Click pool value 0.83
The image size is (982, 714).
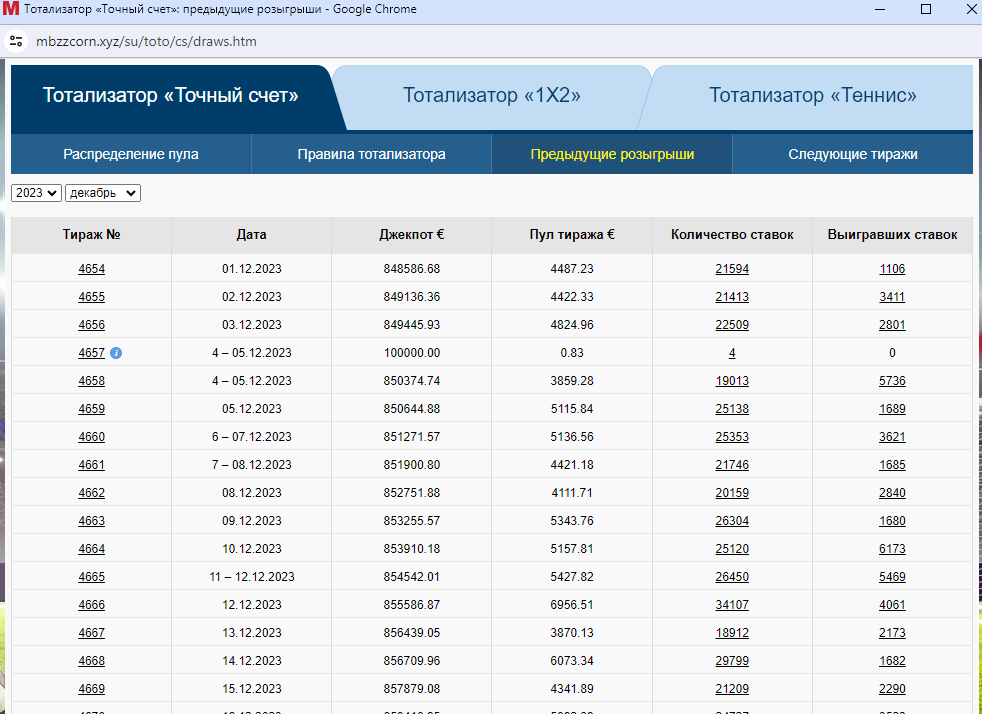pos(572,353)
